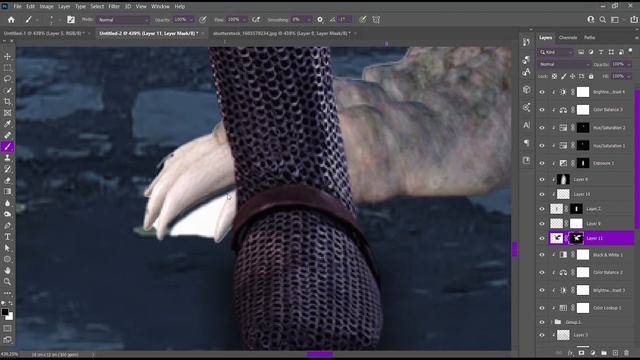Select the History Brush tool
The width and height of the screenshot is (640, 360).
(x=7, y=169)
